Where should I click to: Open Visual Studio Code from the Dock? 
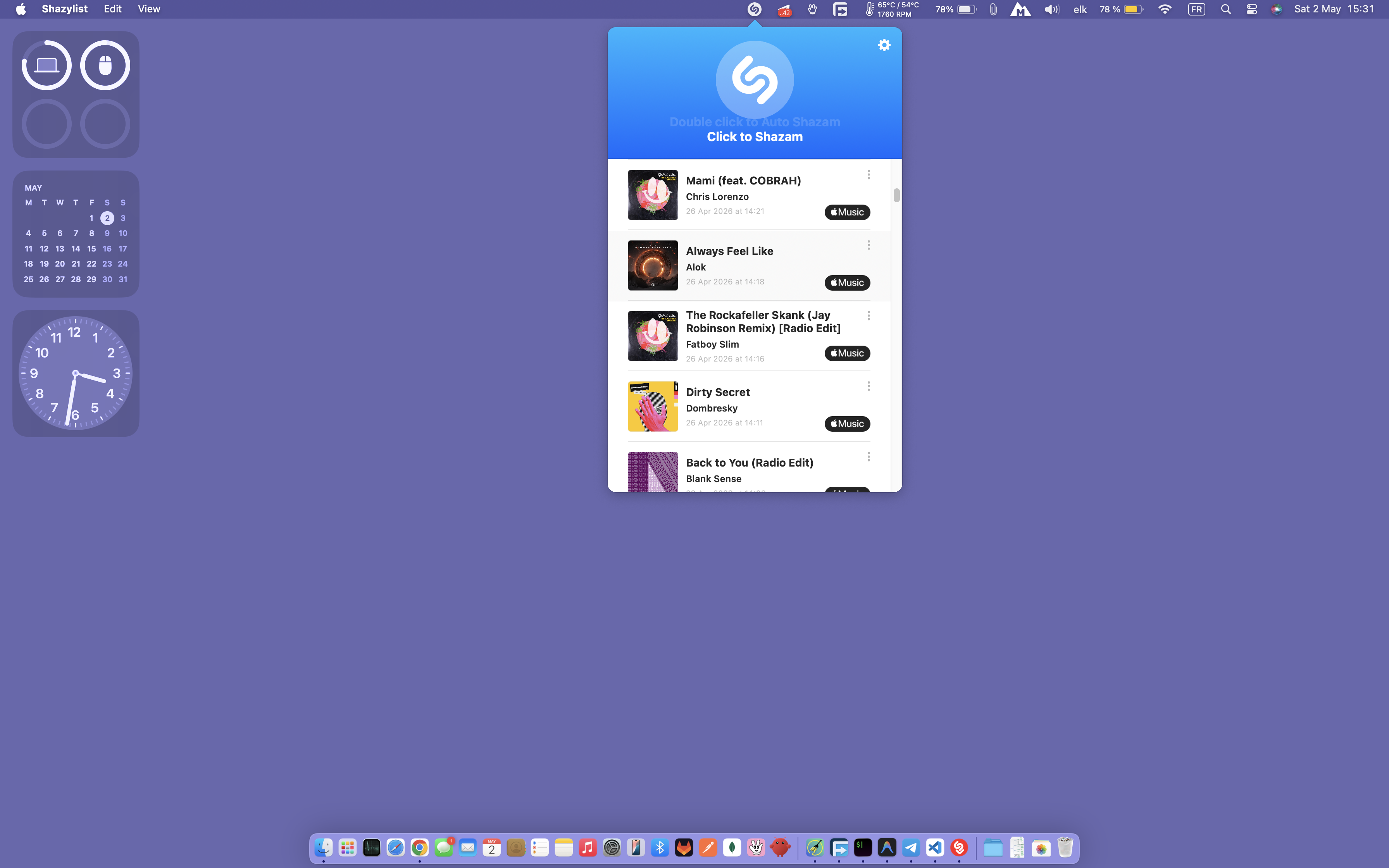point(935,847)
